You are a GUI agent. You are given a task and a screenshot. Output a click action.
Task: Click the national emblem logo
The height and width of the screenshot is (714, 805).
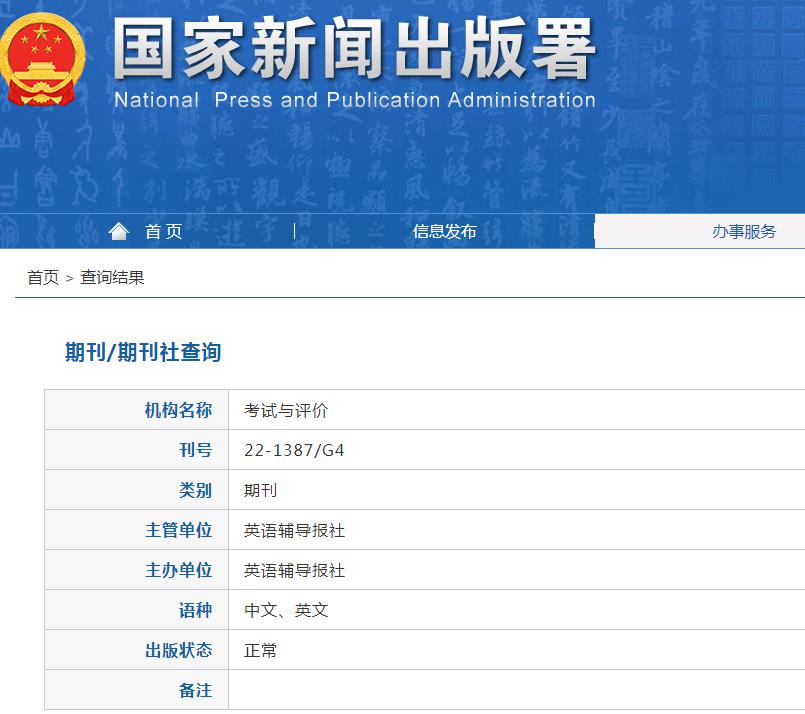41,60
